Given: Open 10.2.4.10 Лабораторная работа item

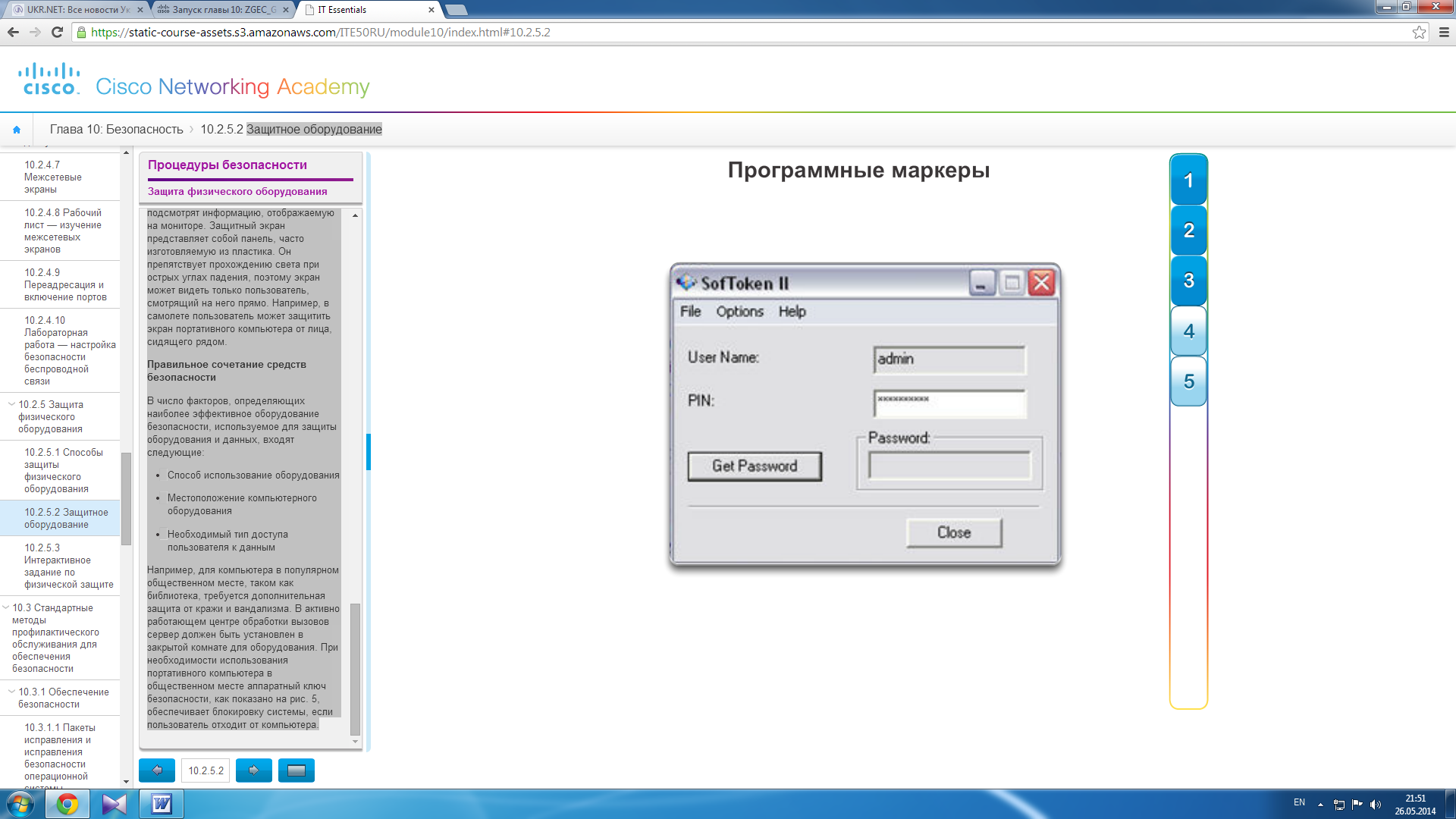Looking at the screenshot, I should [x=59, y=350].
